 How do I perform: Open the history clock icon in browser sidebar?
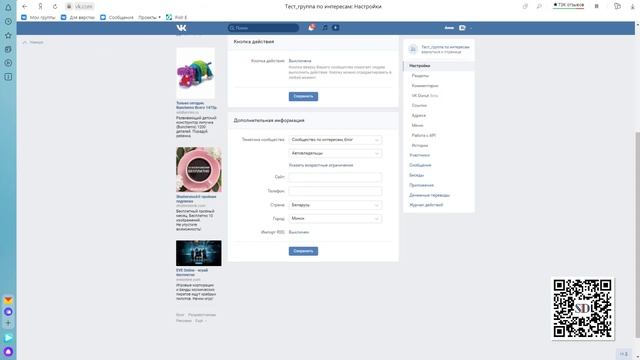click(8, 22)
